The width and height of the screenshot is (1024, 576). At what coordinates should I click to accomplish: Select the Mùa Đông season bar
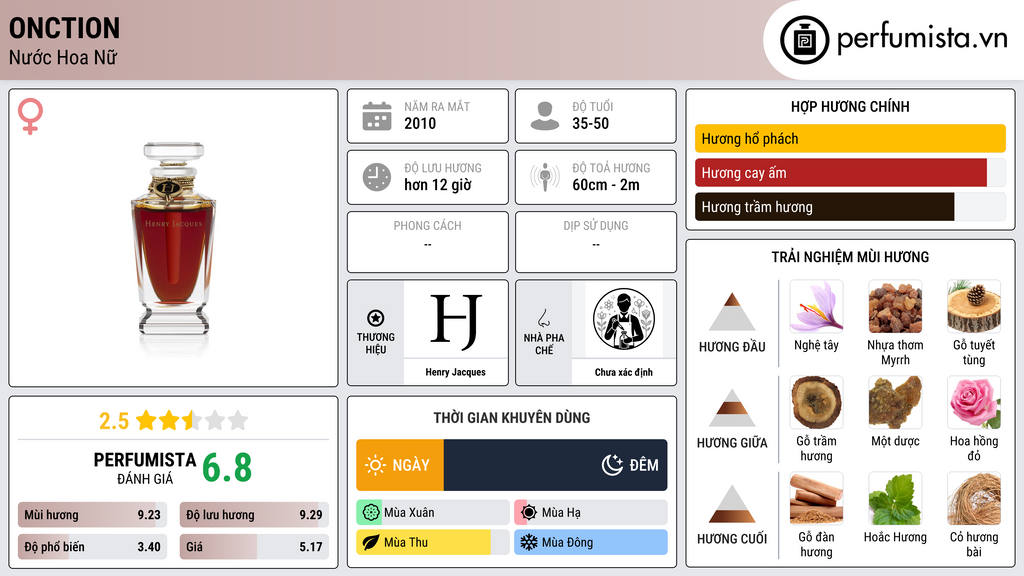(x=590, y=542)
